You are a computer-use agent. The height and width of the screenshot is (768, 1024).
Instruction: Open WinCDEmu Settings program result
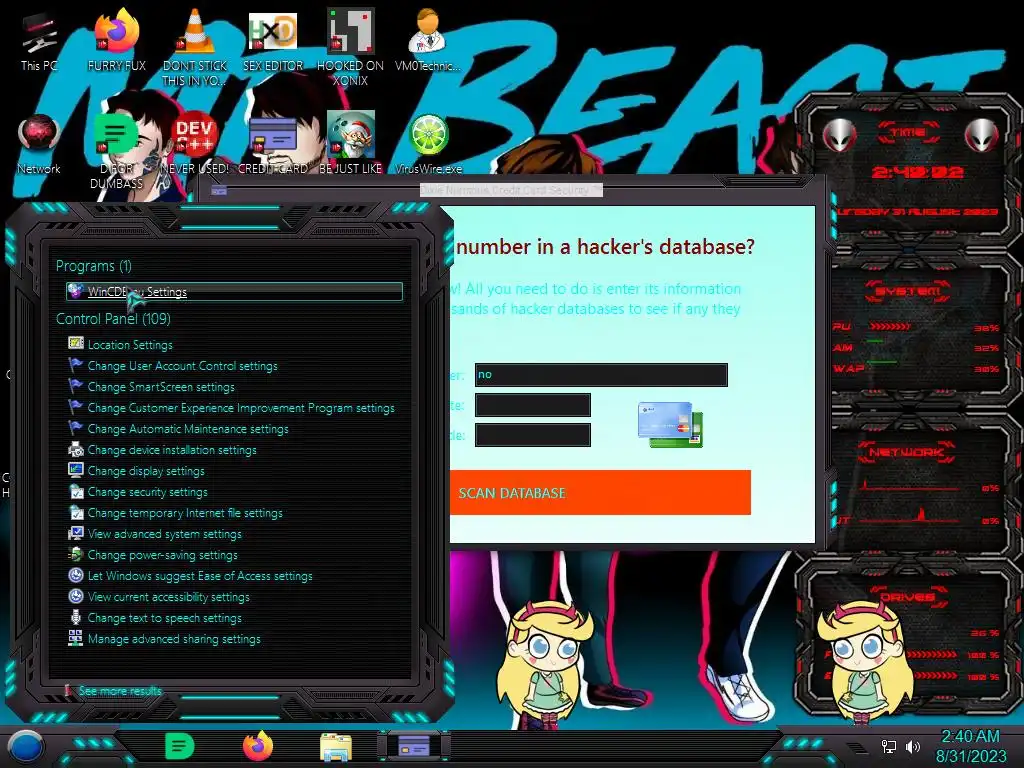coord(234,292)
